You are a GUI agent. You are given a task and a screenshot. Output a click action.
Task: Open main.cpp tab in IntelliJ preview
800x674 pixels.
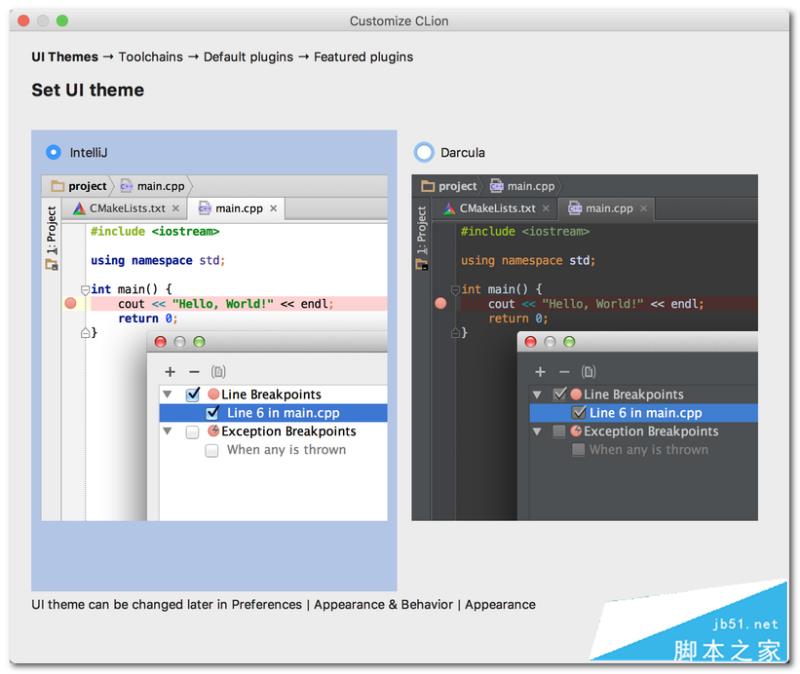[x=235, y=208]
